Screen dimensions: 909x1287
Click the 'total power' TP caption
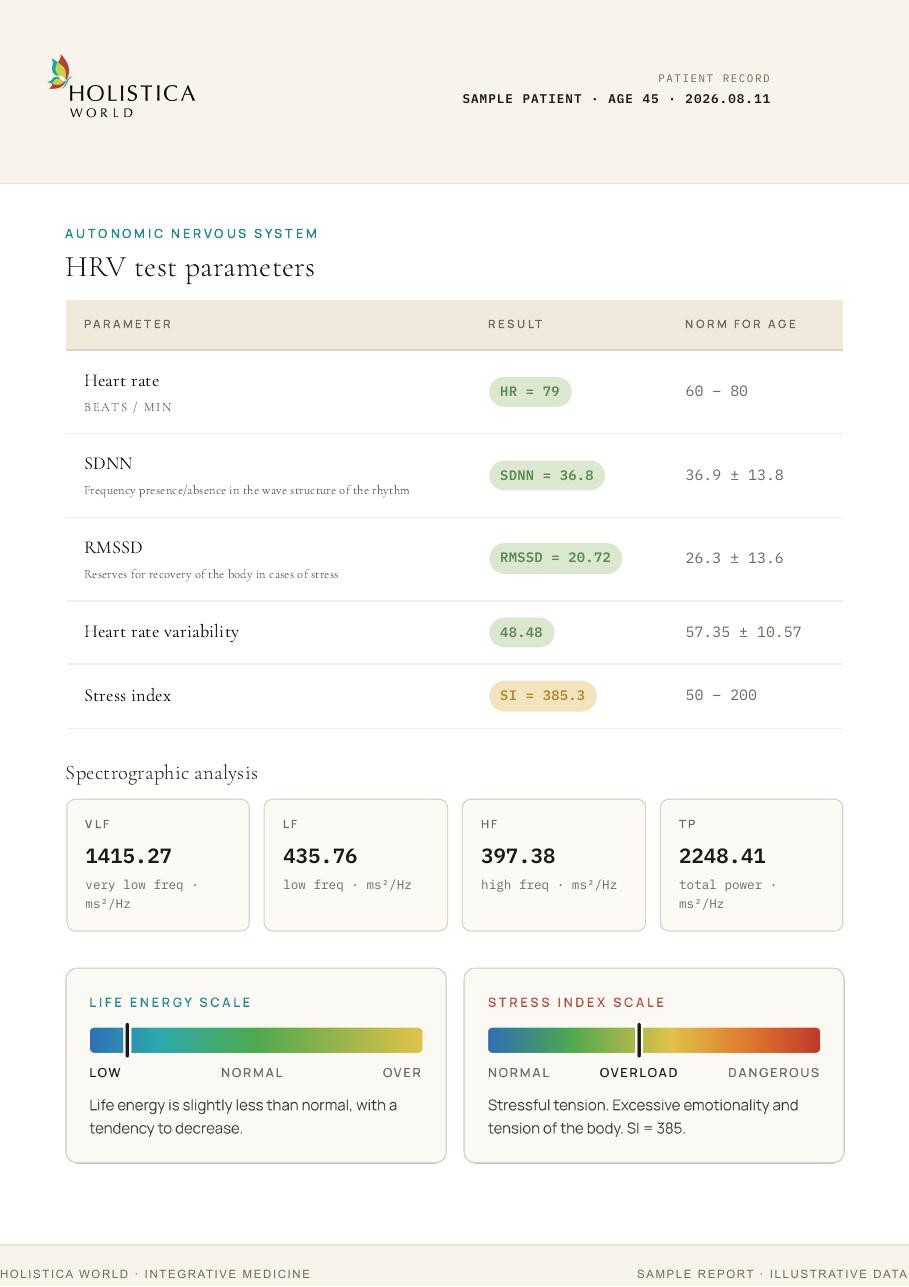coord(727,894)
